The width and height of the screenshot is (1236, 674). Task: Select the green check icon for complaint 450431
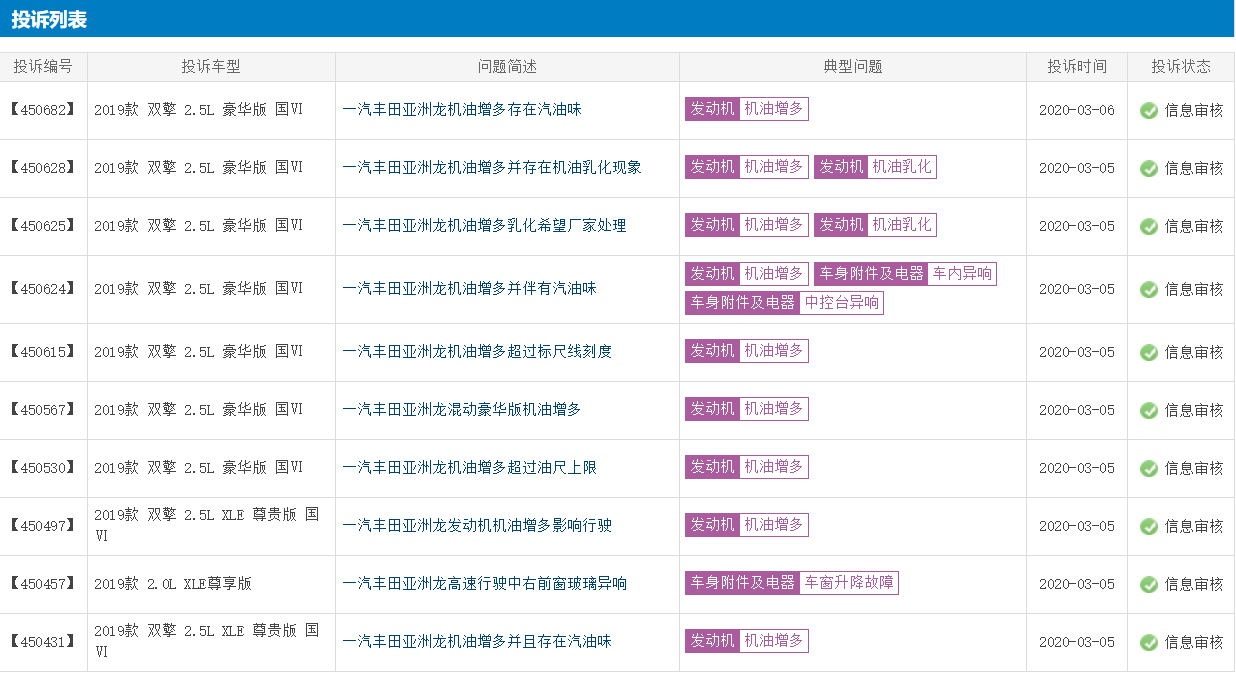pyautogui.click(x=1149, y=642)
